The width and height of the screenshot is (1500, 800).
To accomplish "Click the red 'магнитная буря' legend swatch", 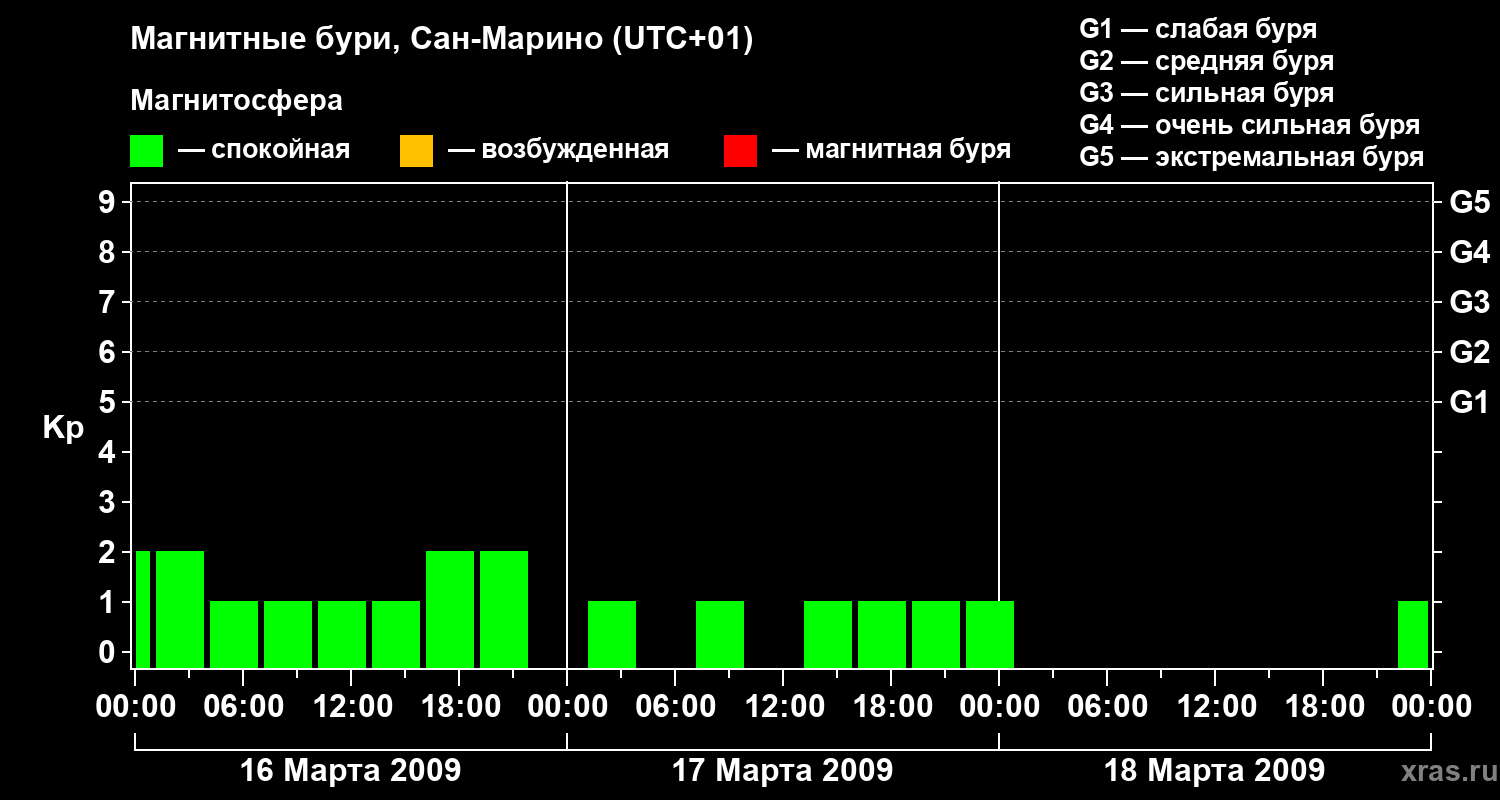I will tap(740, 150).
